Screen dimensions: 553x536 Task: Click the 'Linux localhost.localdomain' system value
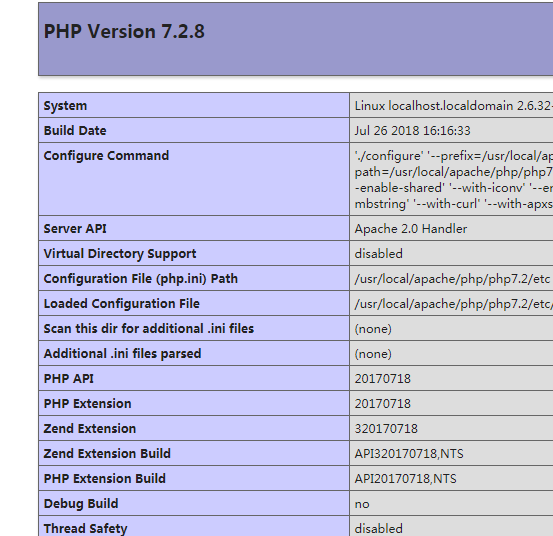(x=454, y=106)
